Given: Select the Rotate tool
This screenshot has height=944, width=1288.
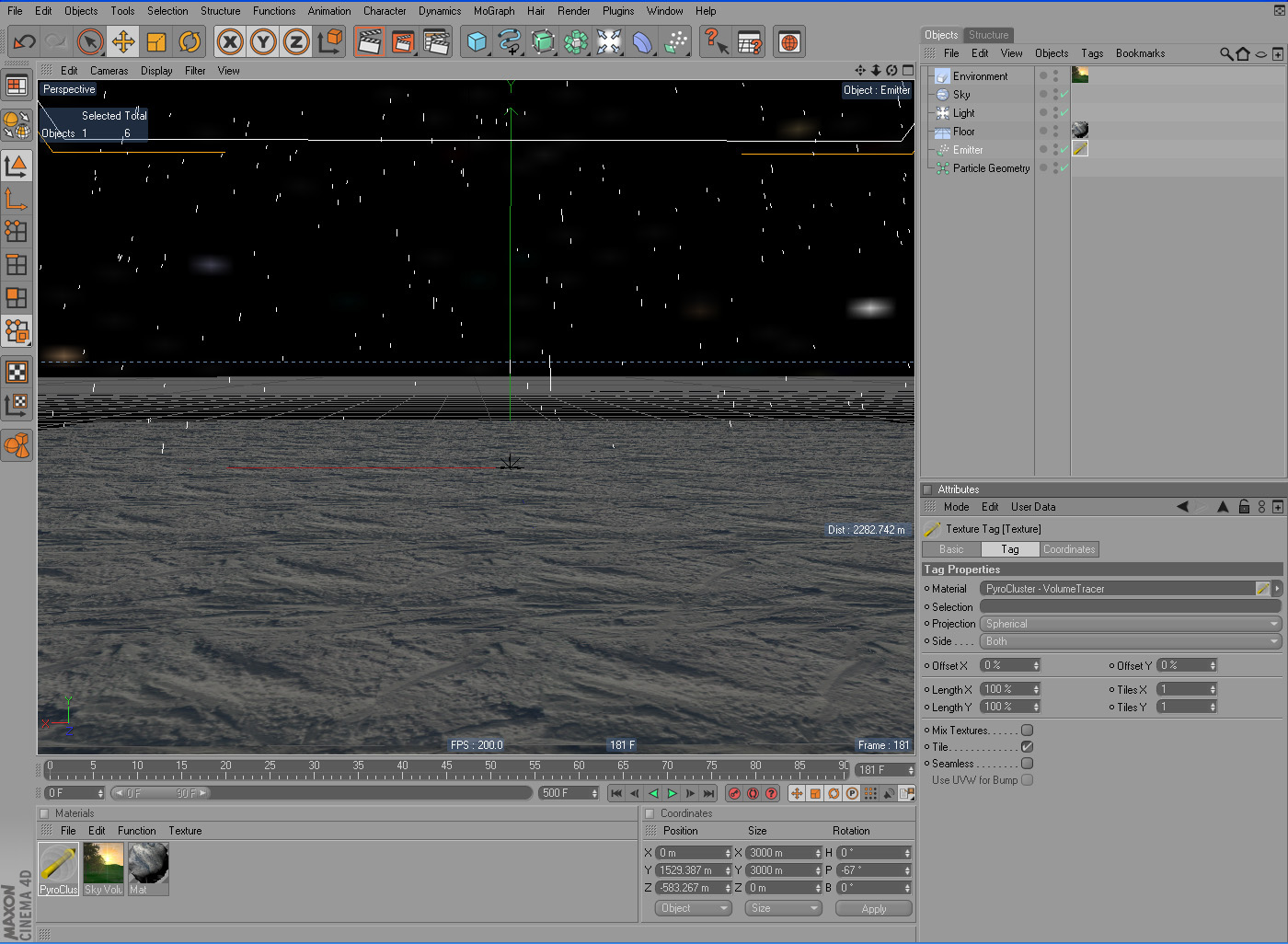Looking at the screenshot, I should (190, 42).
